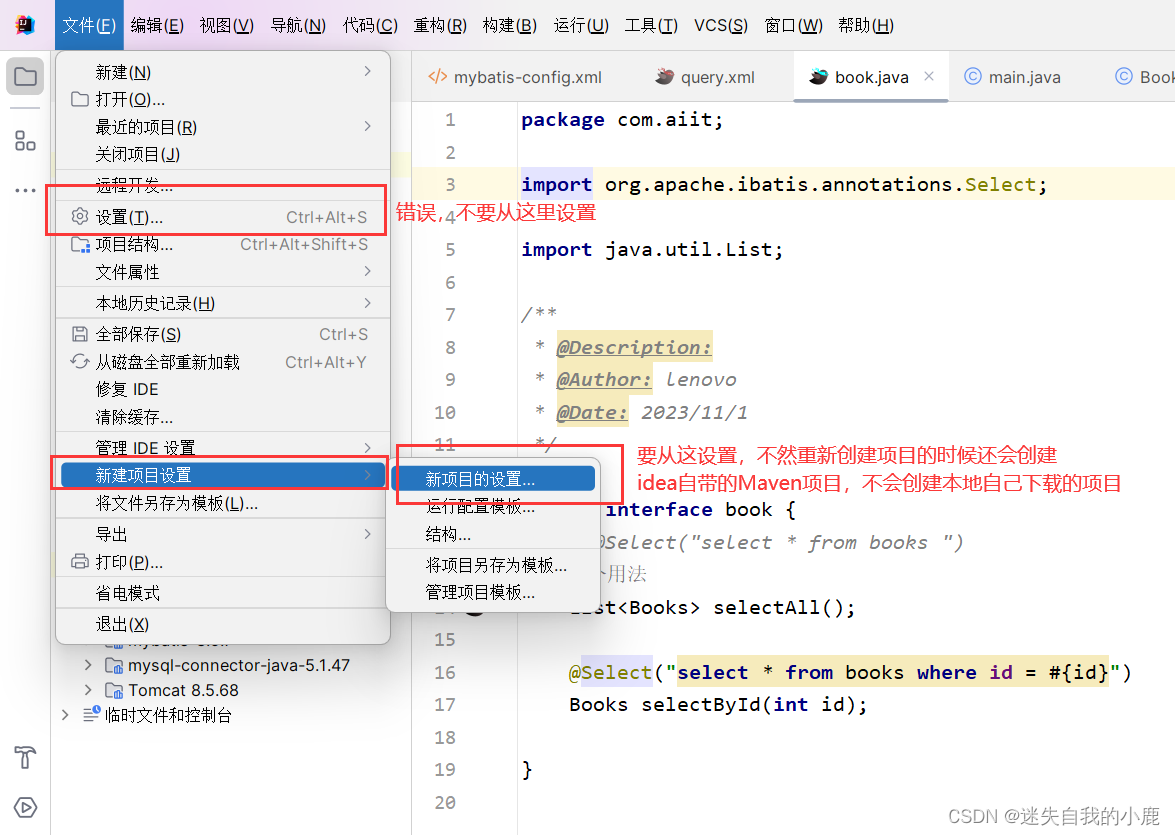The width and height of the screenshot is (1175, 835).
Task: Expand the 临时文件和控制台 tree node
Action: (65, 715)
